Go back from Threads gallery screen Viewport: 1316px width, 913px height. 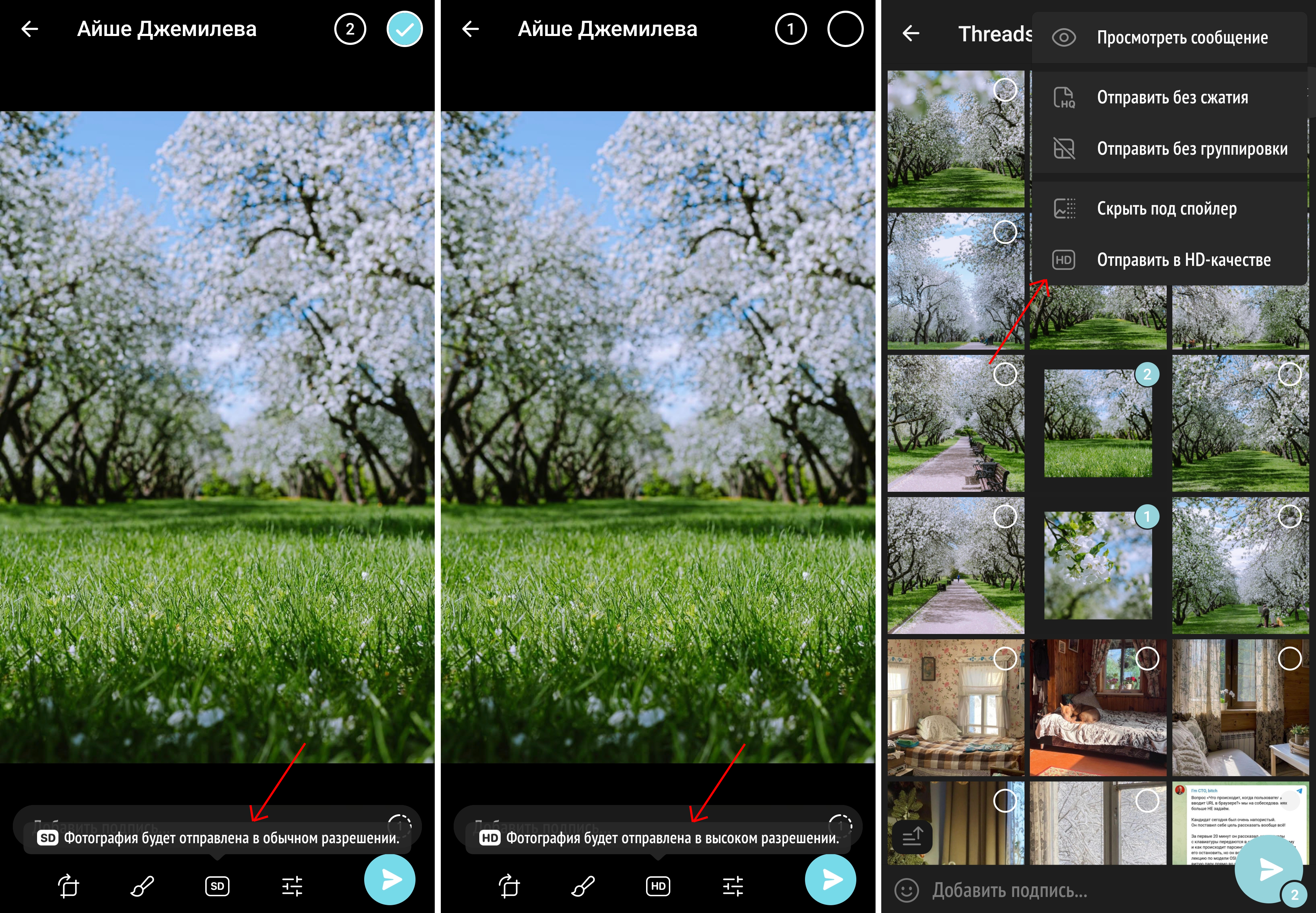click(910, 34)
